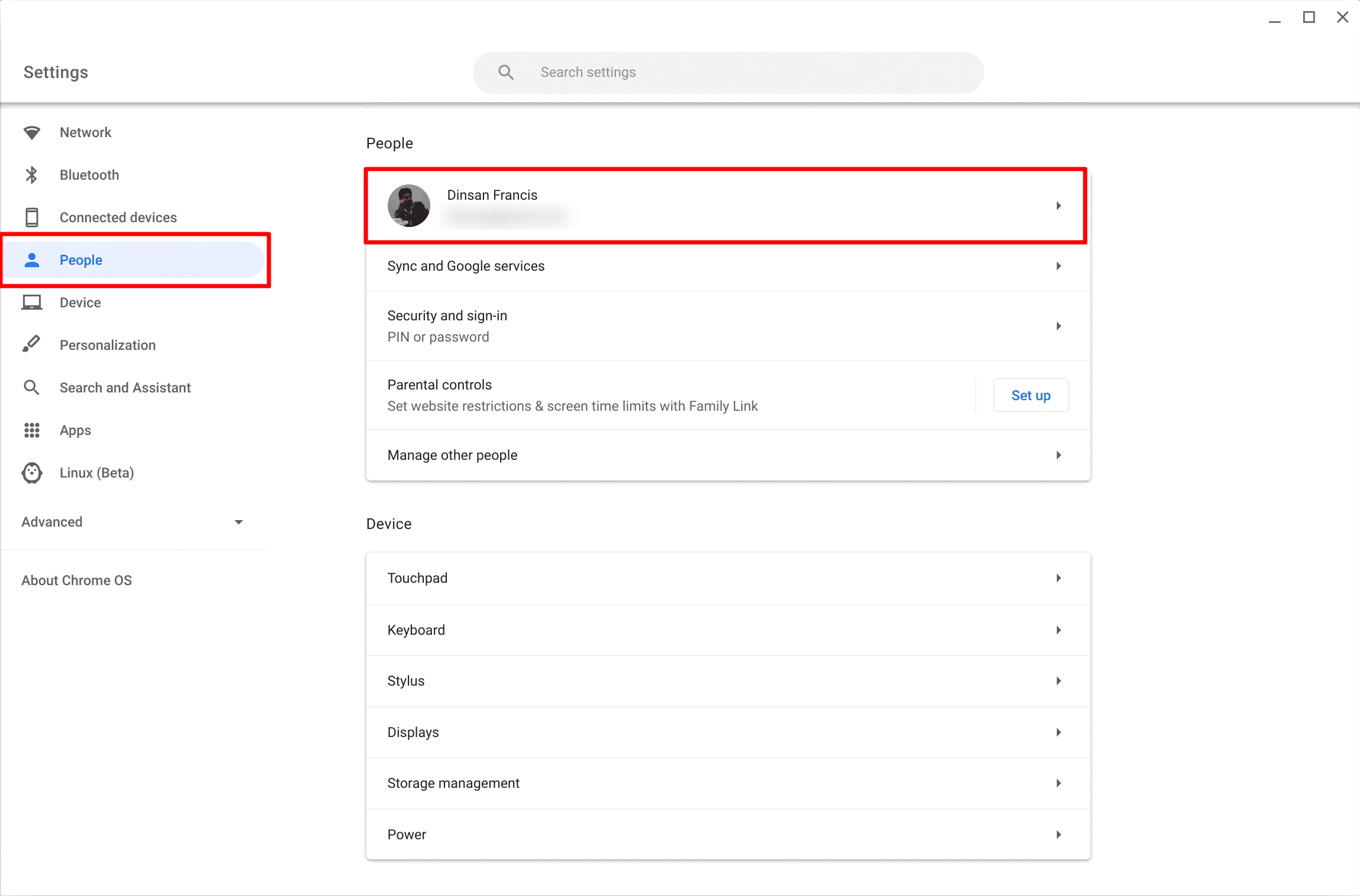Click the Device laptop icon
Viewport: 1360px width, 896px height.
point(32,303)
